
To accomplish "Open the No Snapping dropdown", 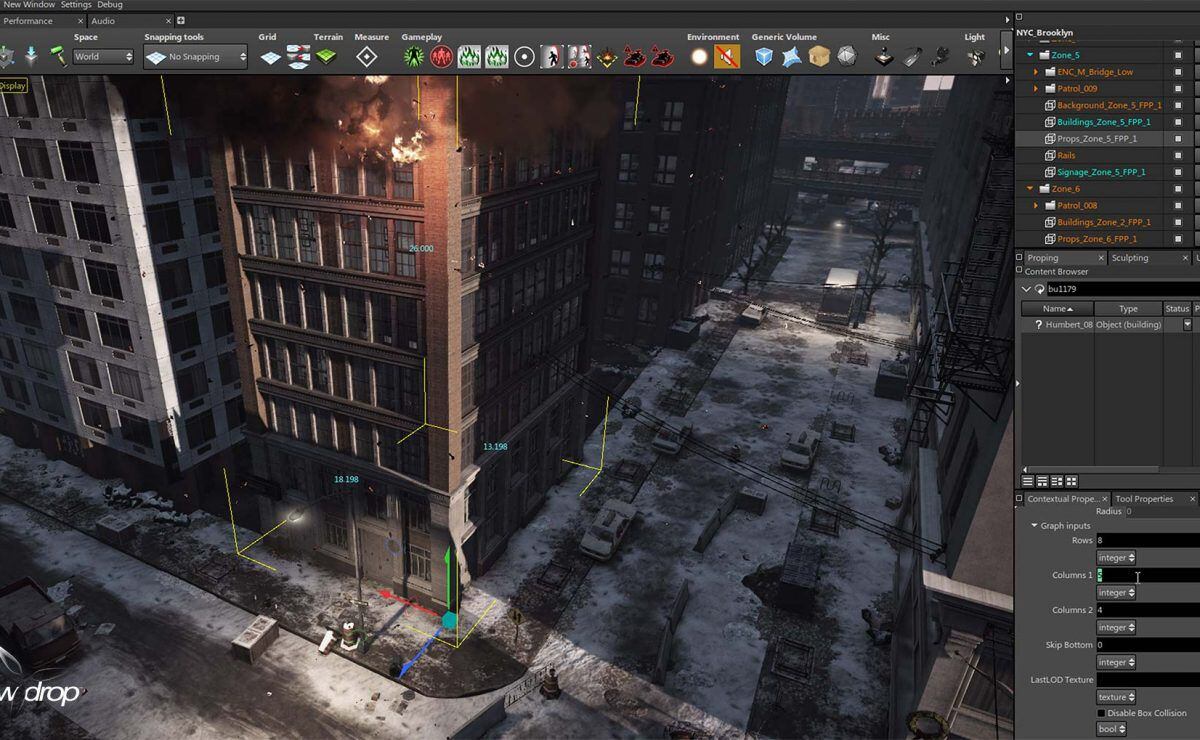I will (196, 57).
